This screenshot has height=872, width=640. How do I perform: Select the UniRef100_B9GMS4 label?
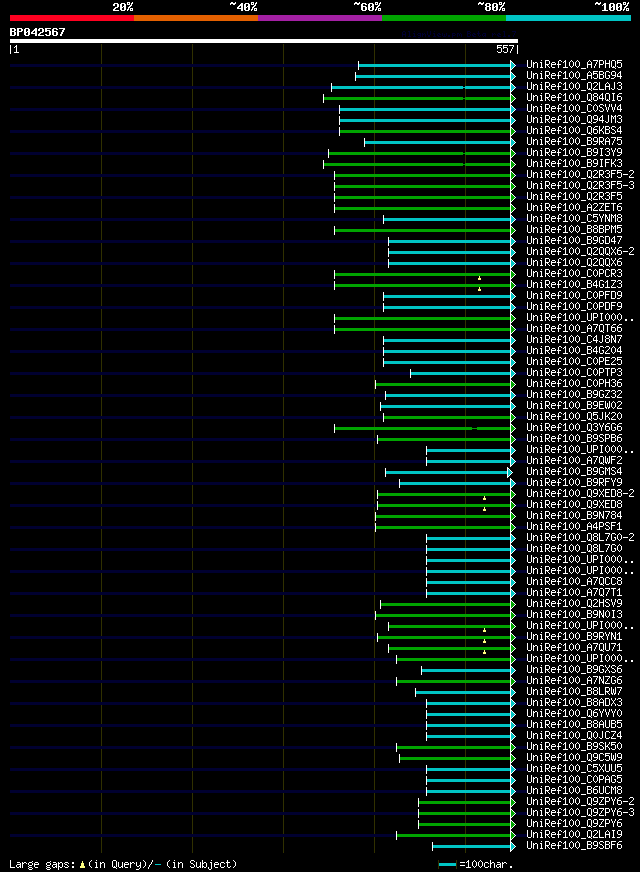coord(574,472)
